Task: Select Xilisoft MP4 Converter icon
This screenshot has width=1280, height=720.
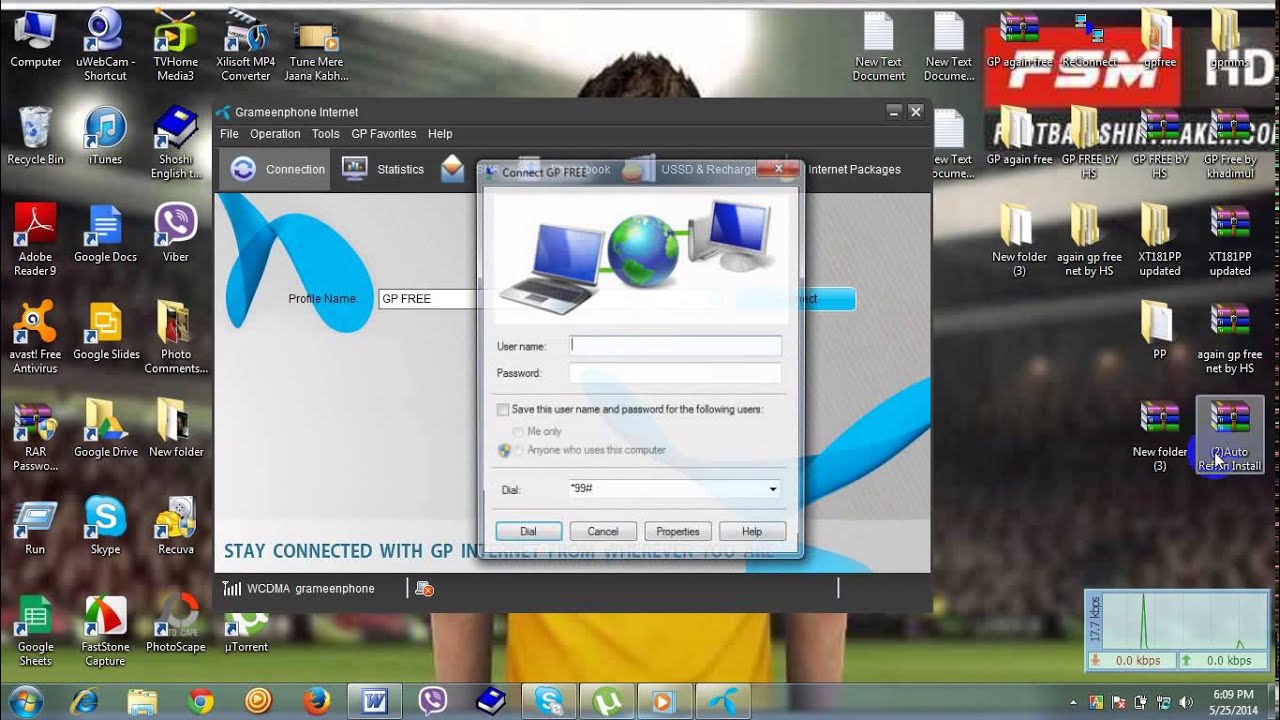Action: click(246, 46)
